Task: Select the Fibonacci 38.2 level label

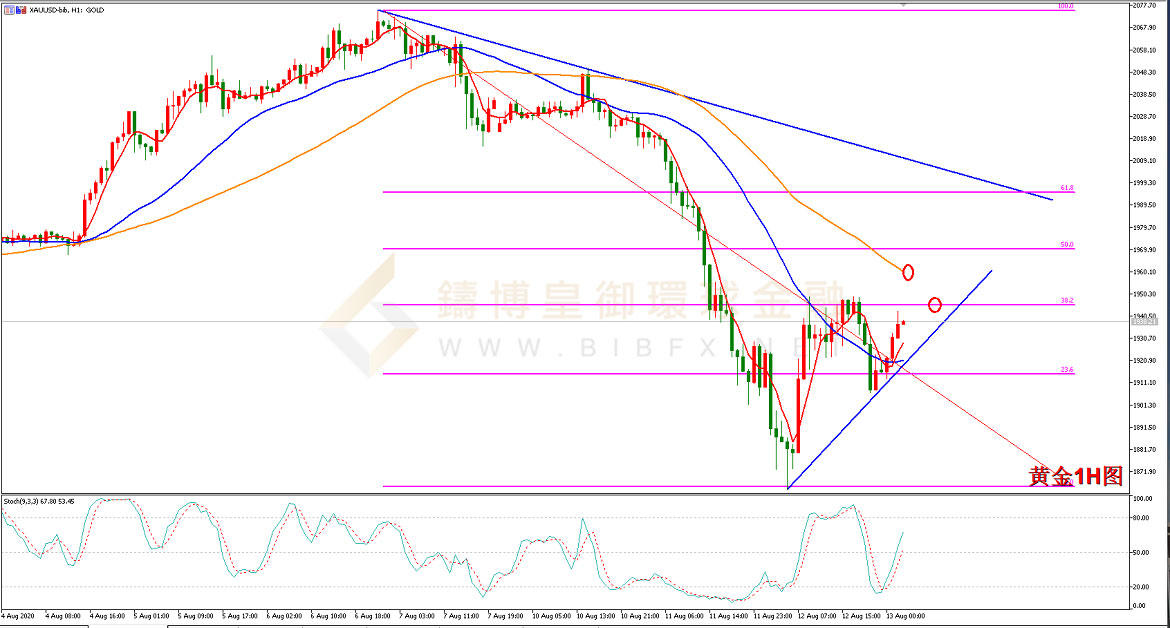Action: pyautogui.click(x=1067, y=301)
